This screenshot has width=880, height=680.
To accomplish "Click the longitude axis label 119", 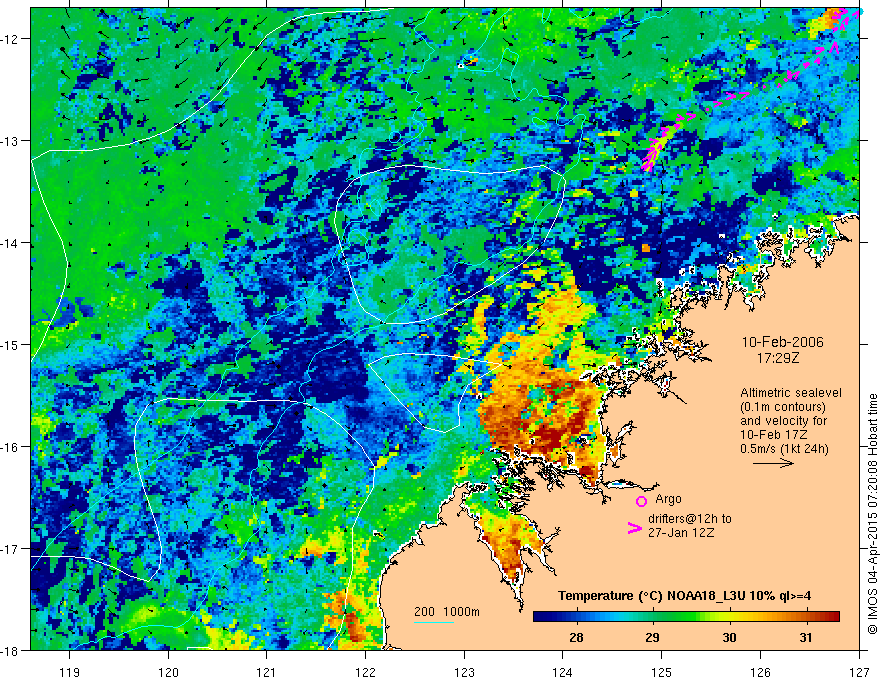I will [x=70, y=672].
